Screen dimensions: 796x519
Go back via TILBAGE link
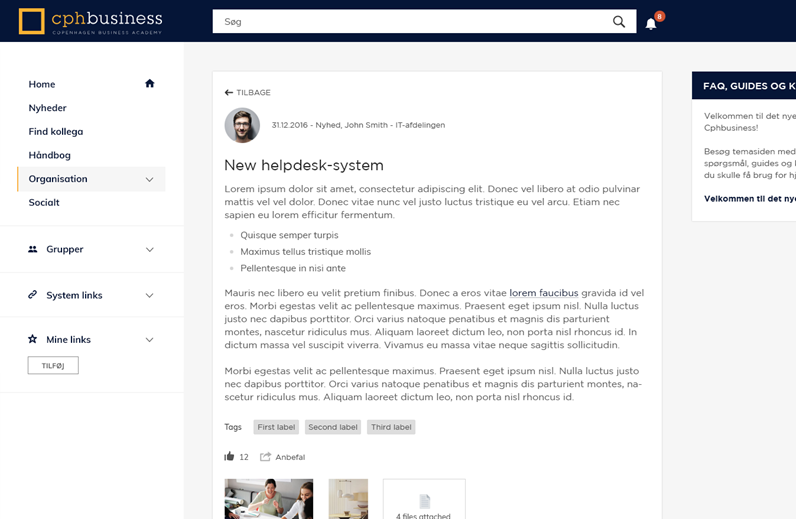click(x=253, y=92)
